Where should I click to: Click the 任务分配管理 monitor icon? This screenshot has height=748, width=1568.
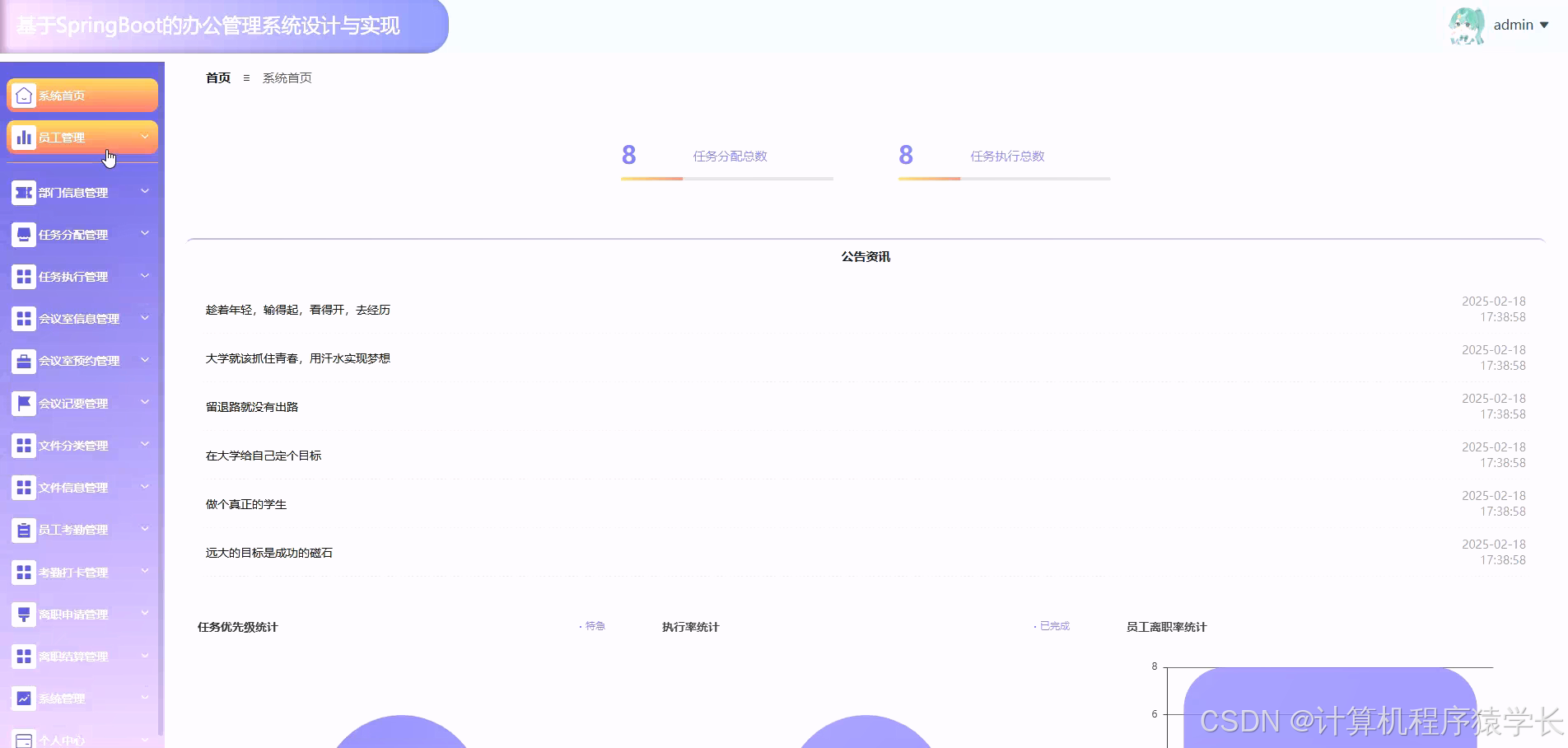point(22,234)
